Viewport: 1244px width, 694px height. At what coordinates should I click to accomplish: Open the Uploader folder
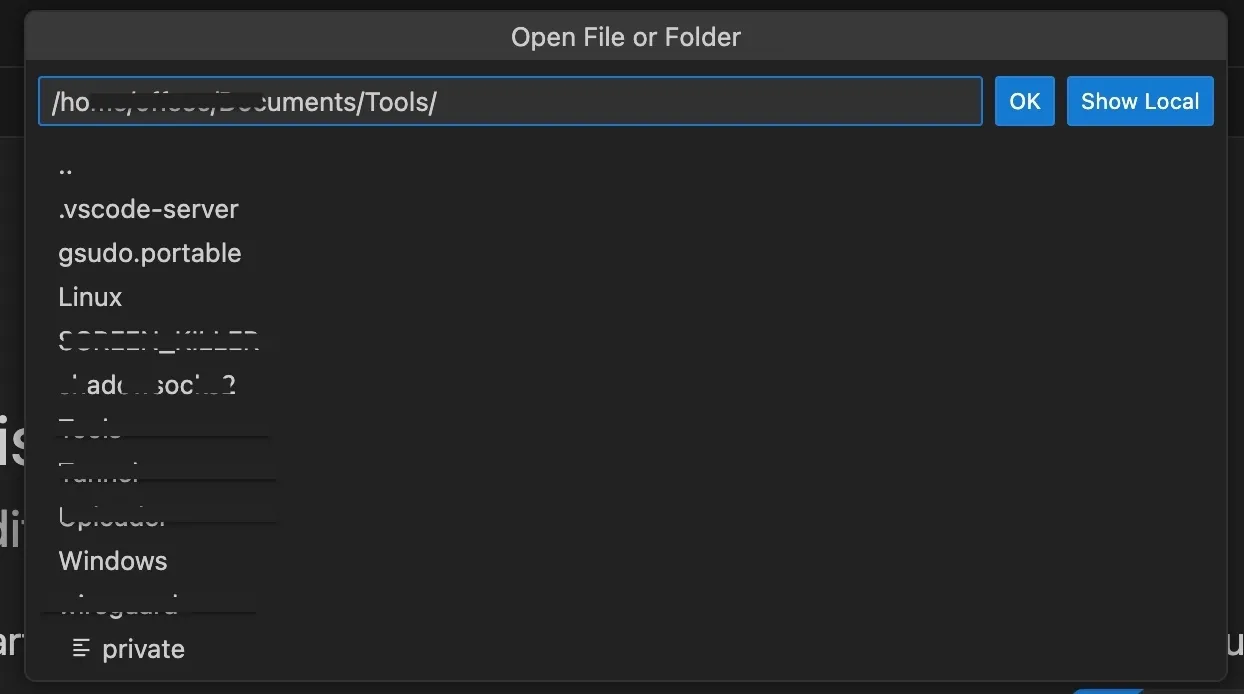(x=112, y=516)
